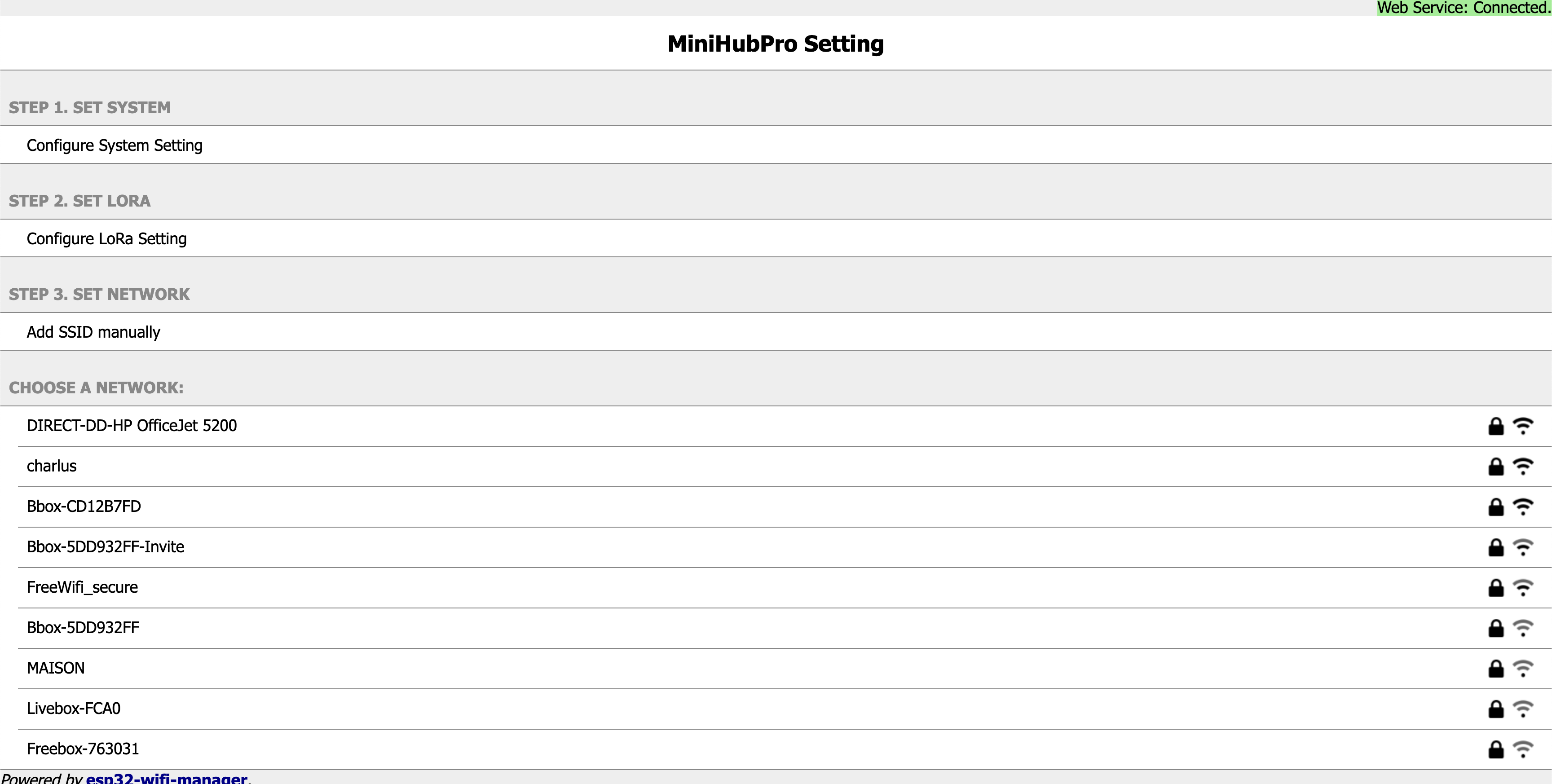Select Bbox-5DD932FF-Invite network name
Viewport: 1552px width, 784px height.
[106, 546]
